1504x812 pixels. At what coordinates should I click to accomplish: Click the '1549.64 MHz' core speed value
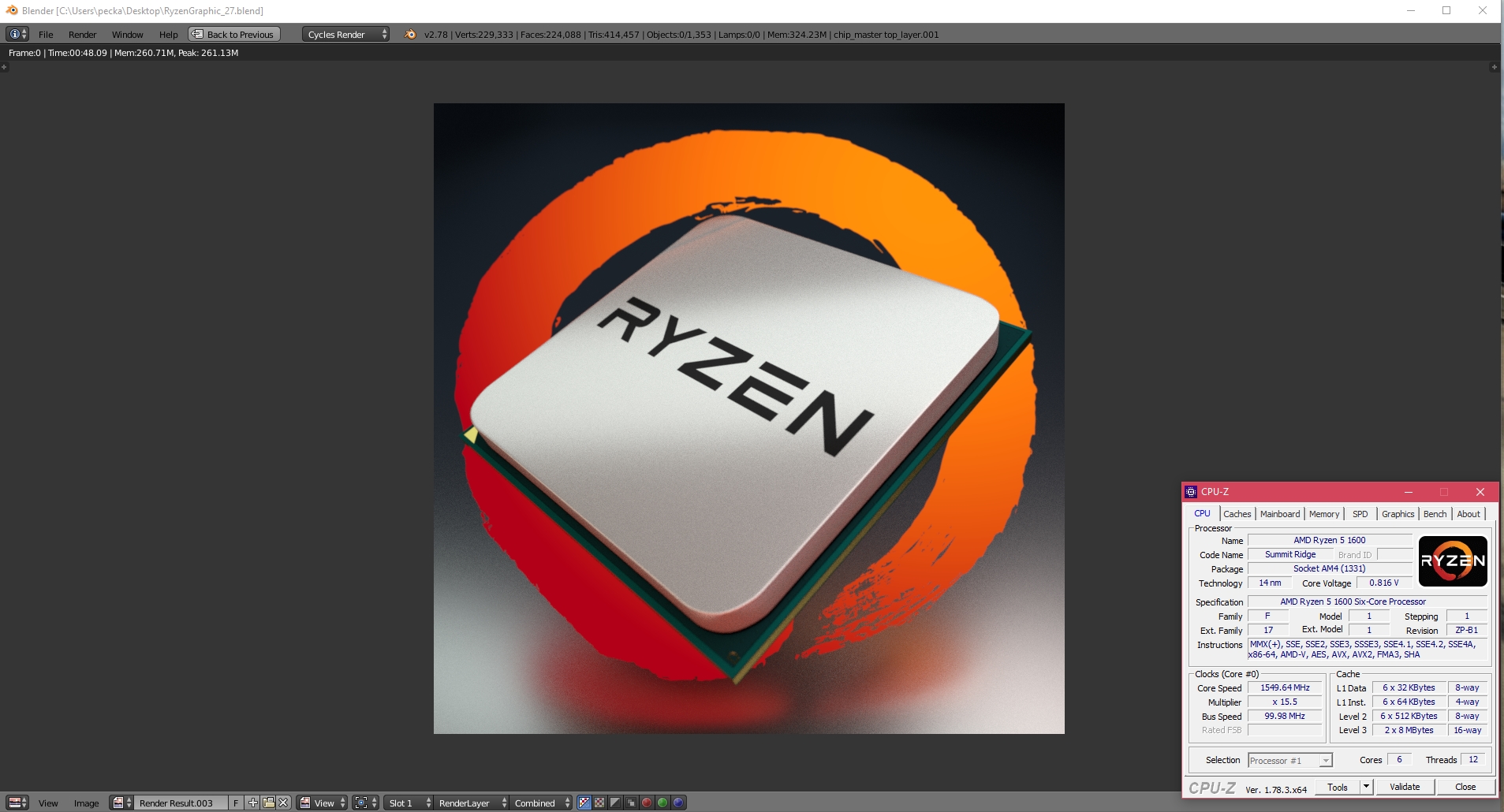point(1285,687)
